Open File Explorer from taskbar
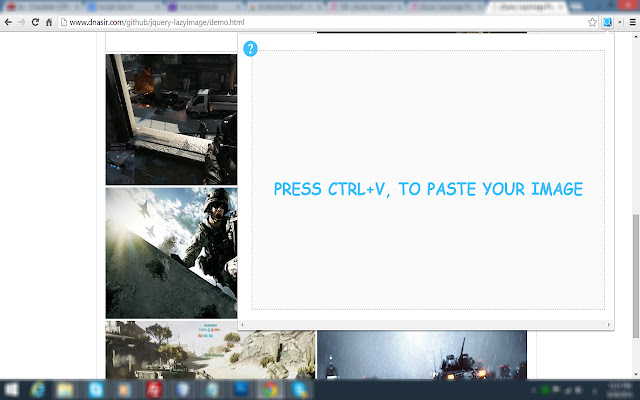Screen dimensions: 640x400 point(65,390)
